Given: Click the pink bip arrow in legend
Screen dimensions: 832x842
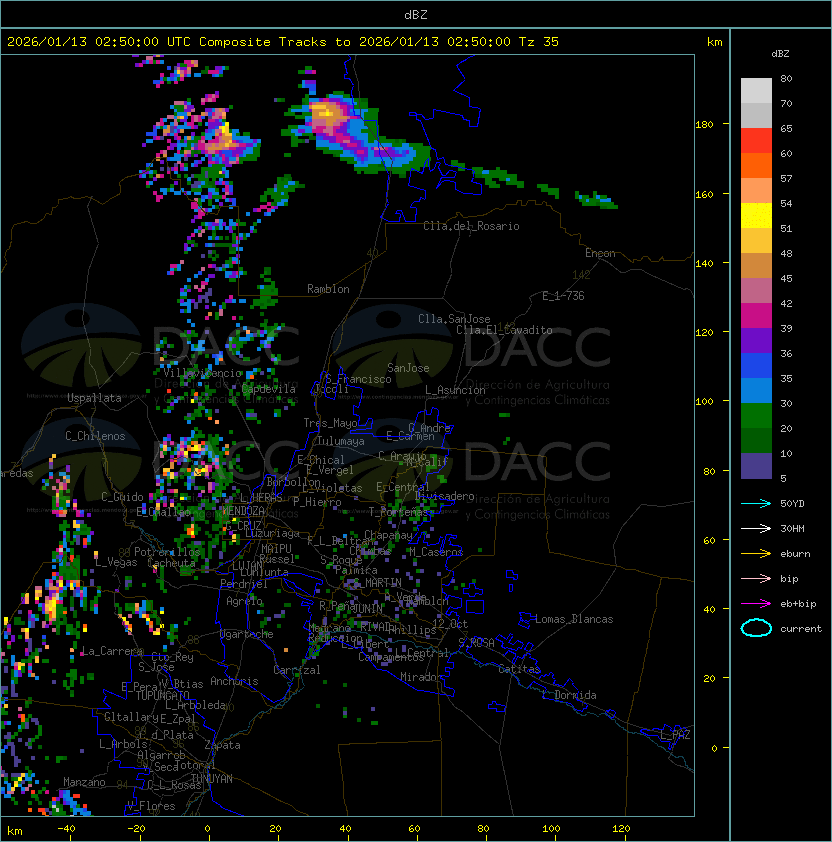Looking at the screenshot, I should [x=756, y=578].
